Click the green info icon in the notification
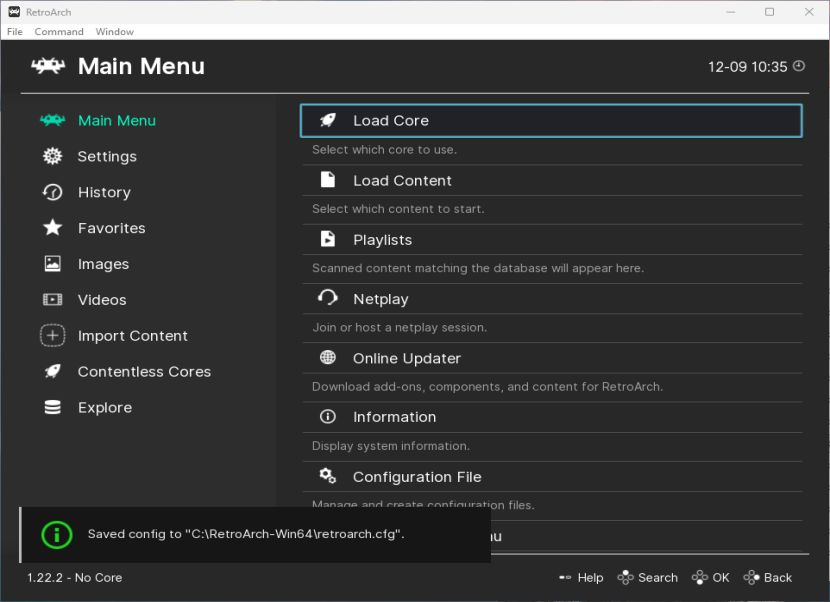The width and height of the screenshot is (830, 602). 57,535
